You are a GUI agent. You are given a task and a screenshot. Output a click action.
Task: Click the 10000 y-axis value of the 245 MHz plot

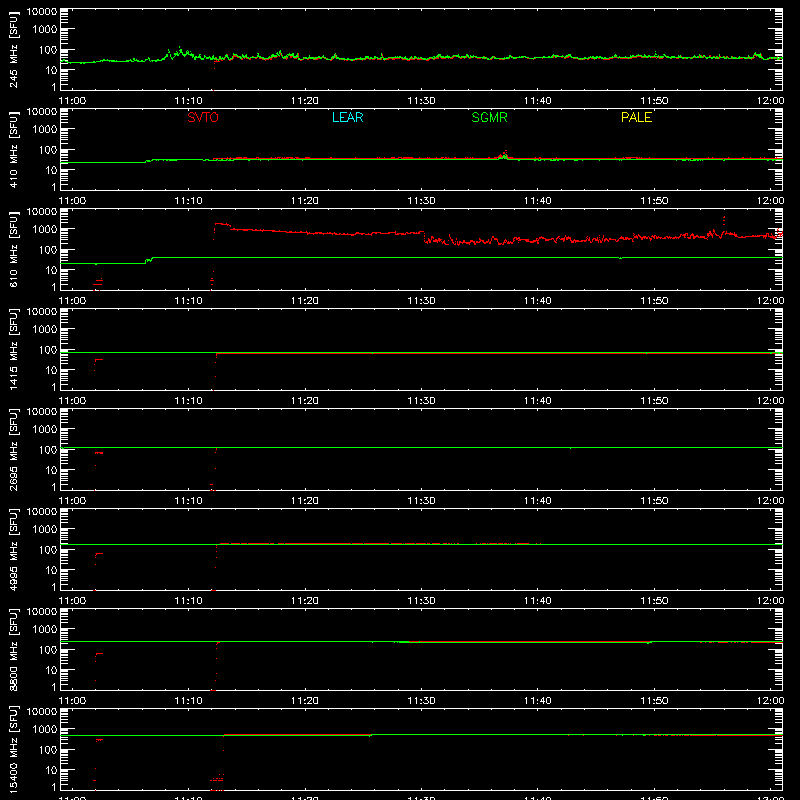click(x=42, y=12)
